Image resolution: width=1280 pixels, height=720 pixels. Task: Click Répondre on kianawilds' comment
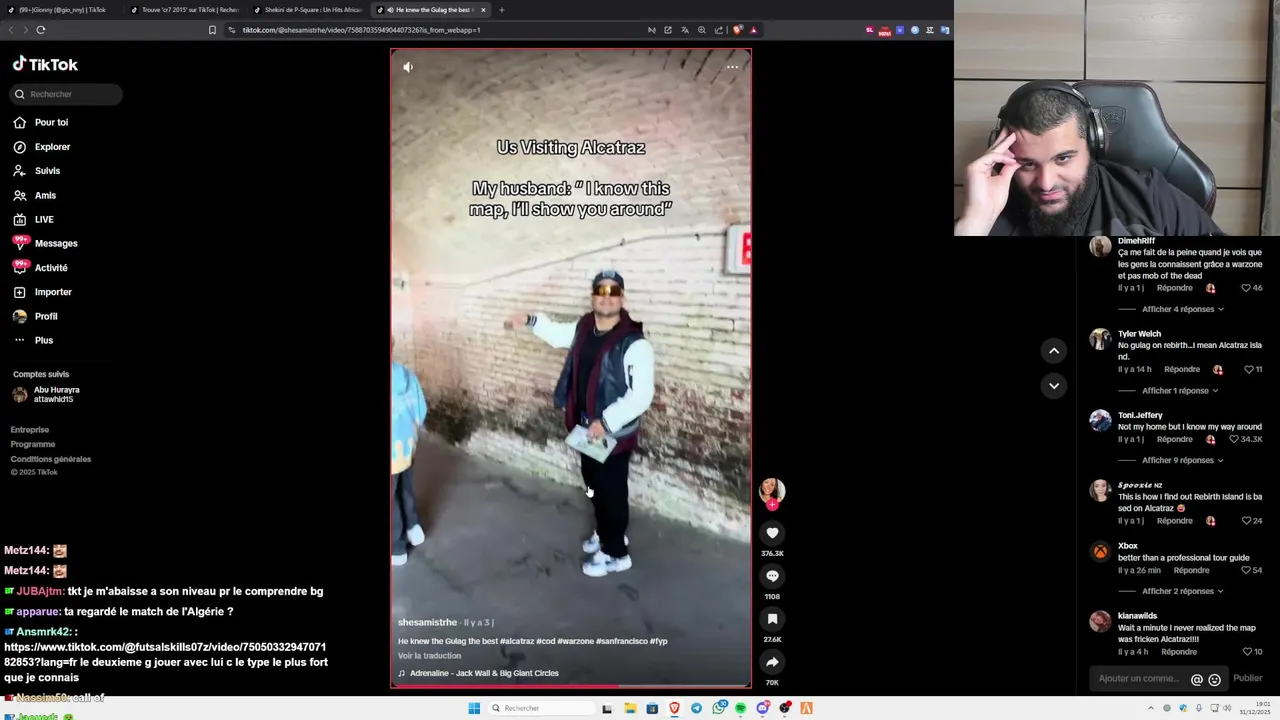point(1179,652)
